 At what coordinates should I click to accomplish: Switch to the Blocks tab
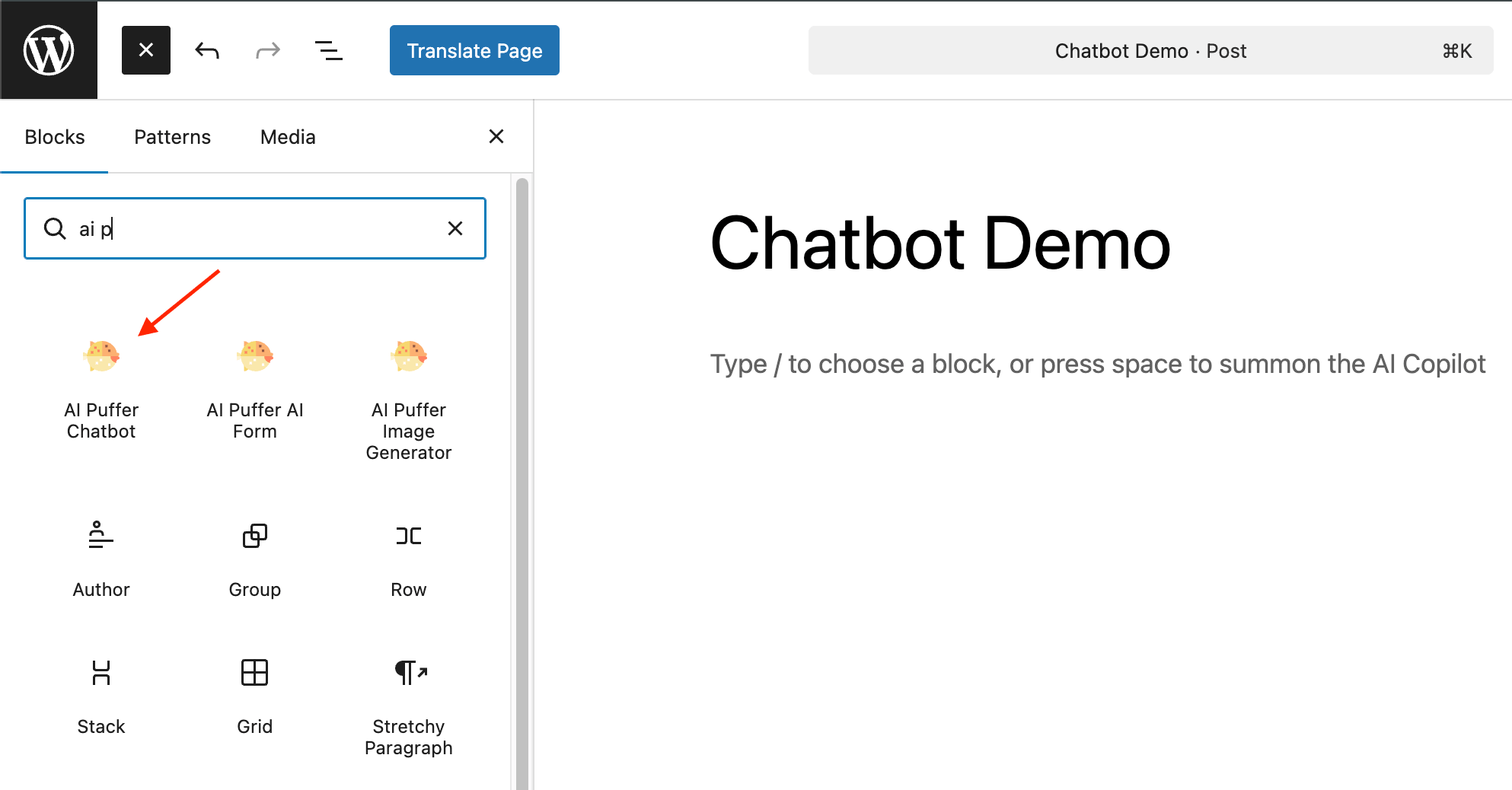point(54,137)
